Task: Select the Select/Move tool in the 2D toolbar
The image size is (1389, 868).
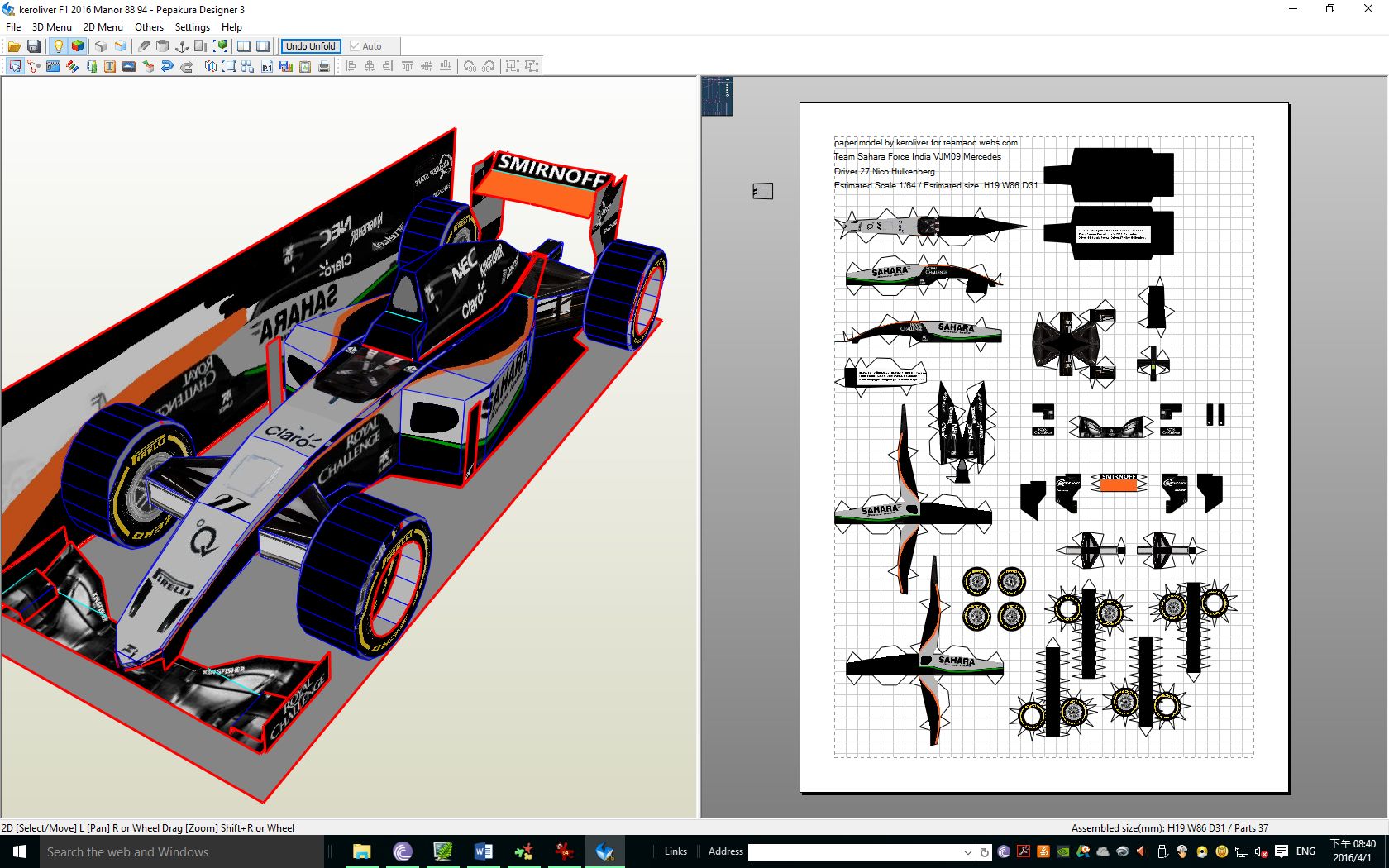Action: 15,66
